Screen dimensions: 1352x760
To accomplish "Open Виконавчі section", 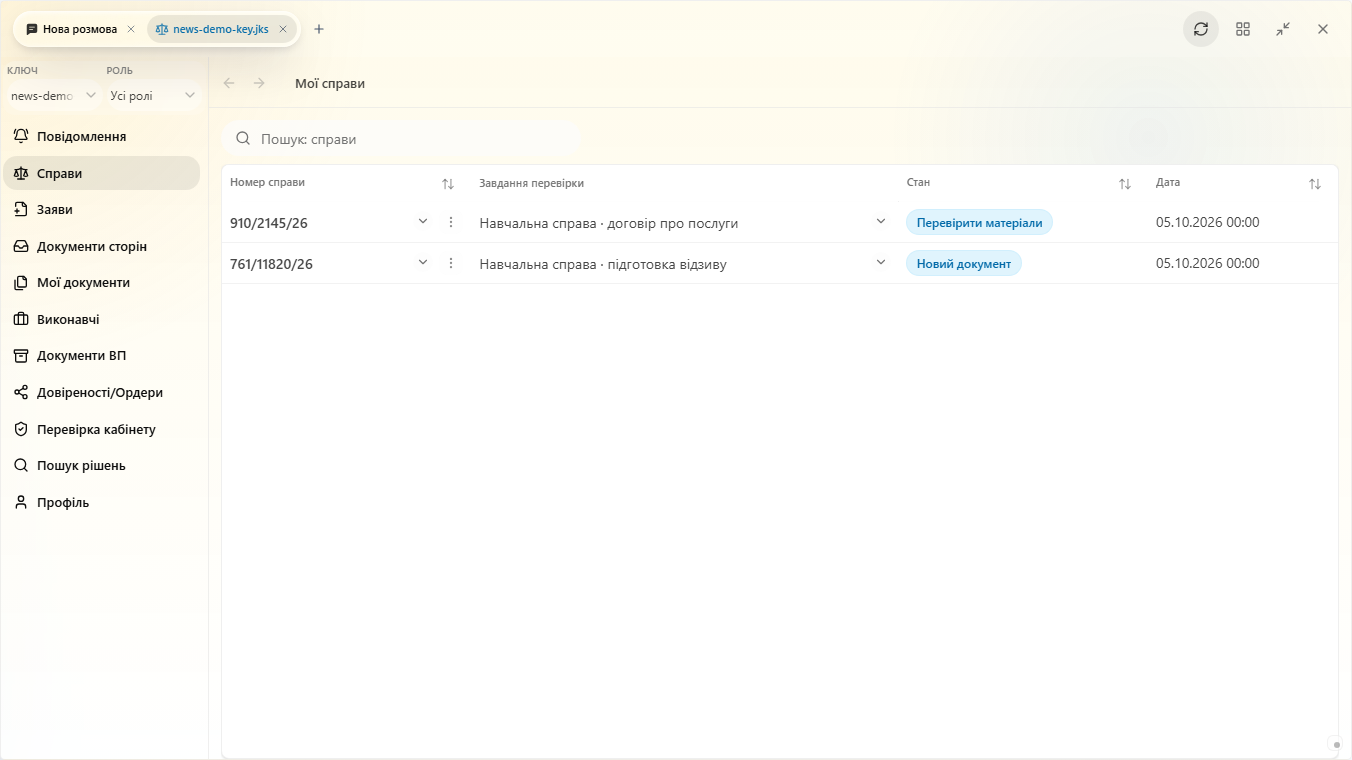I will [x=102, y=319].
